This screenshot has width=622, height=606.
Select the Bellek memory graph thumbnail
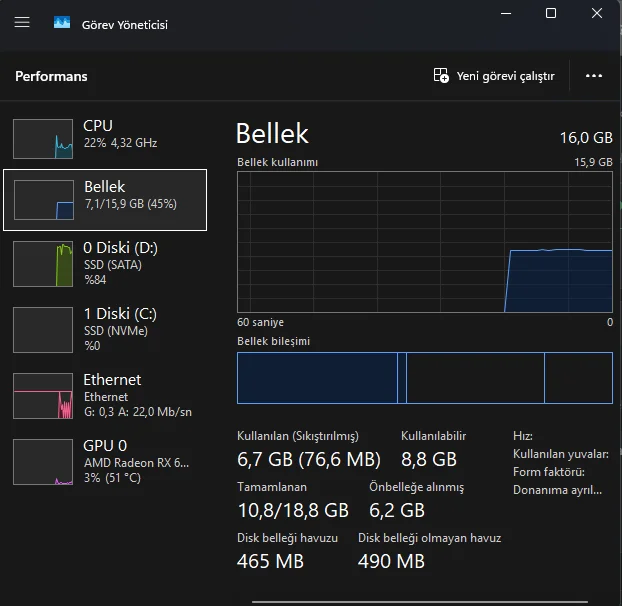point(43,200)
